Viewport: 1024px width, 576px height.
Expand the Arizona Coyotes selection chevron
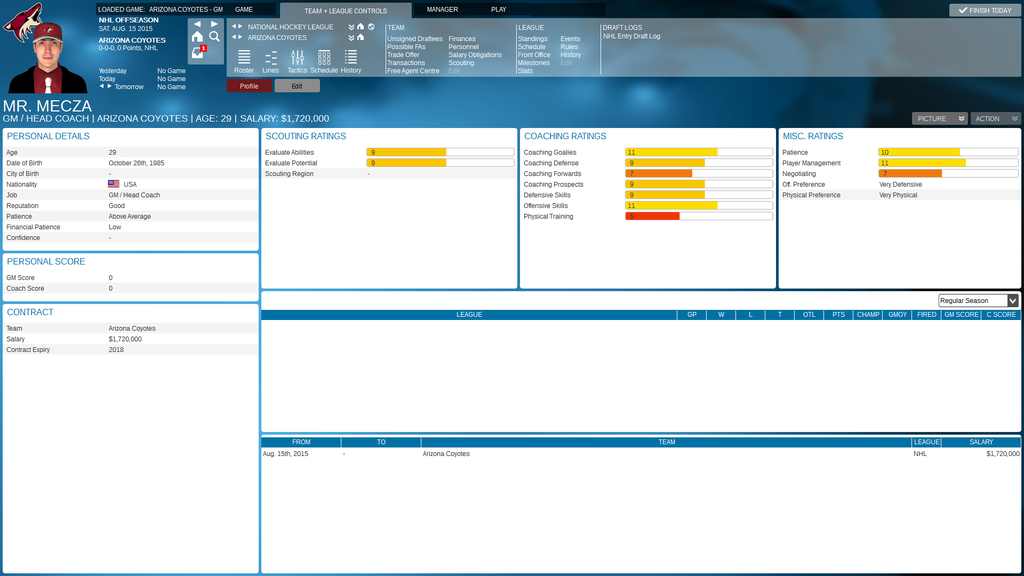tap(351, 37)
